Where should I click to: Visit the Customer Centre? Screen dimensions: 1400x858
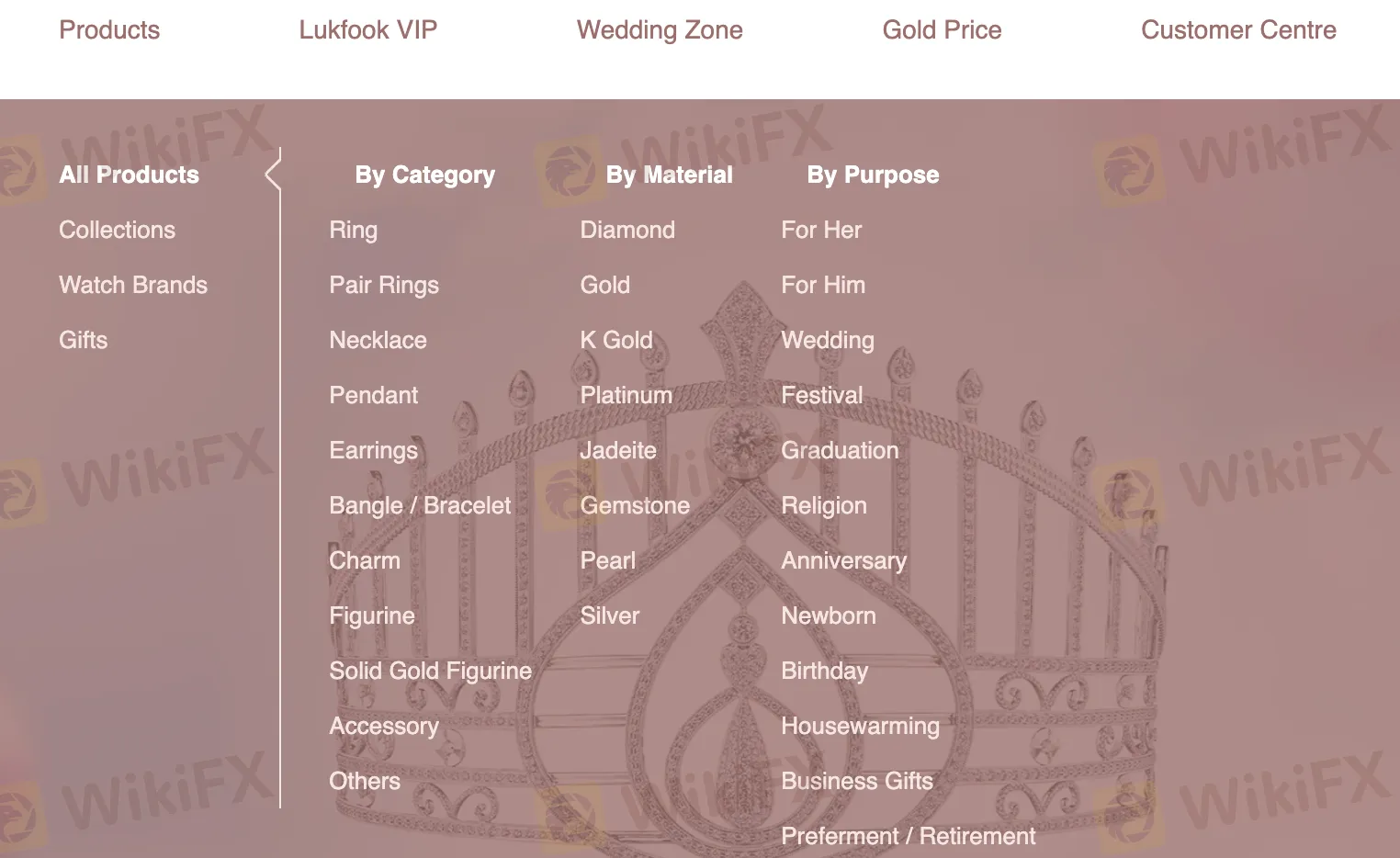1238,29
